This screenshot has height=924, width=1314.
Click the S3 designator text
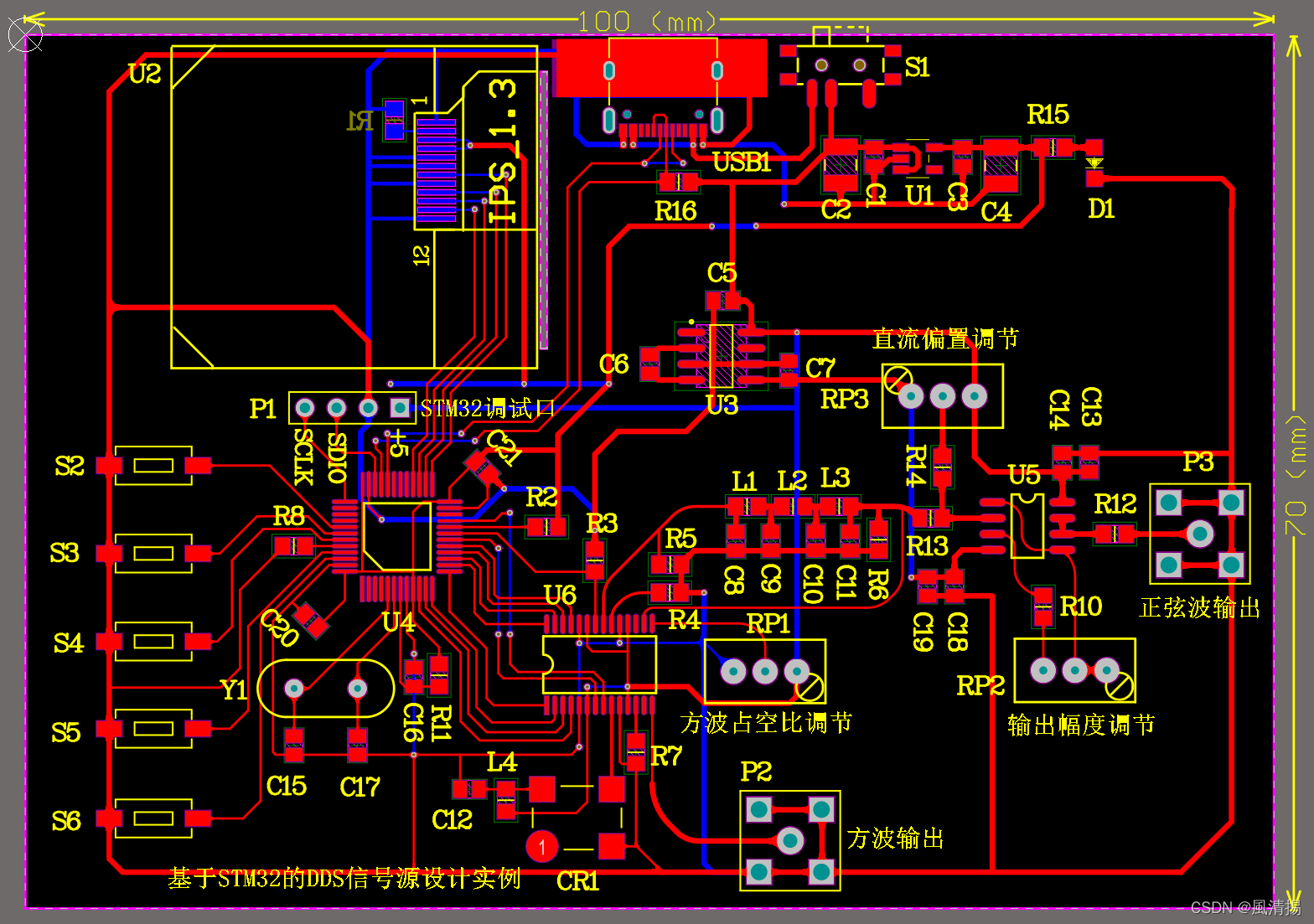pyautogui.click(x=65, y=553)
